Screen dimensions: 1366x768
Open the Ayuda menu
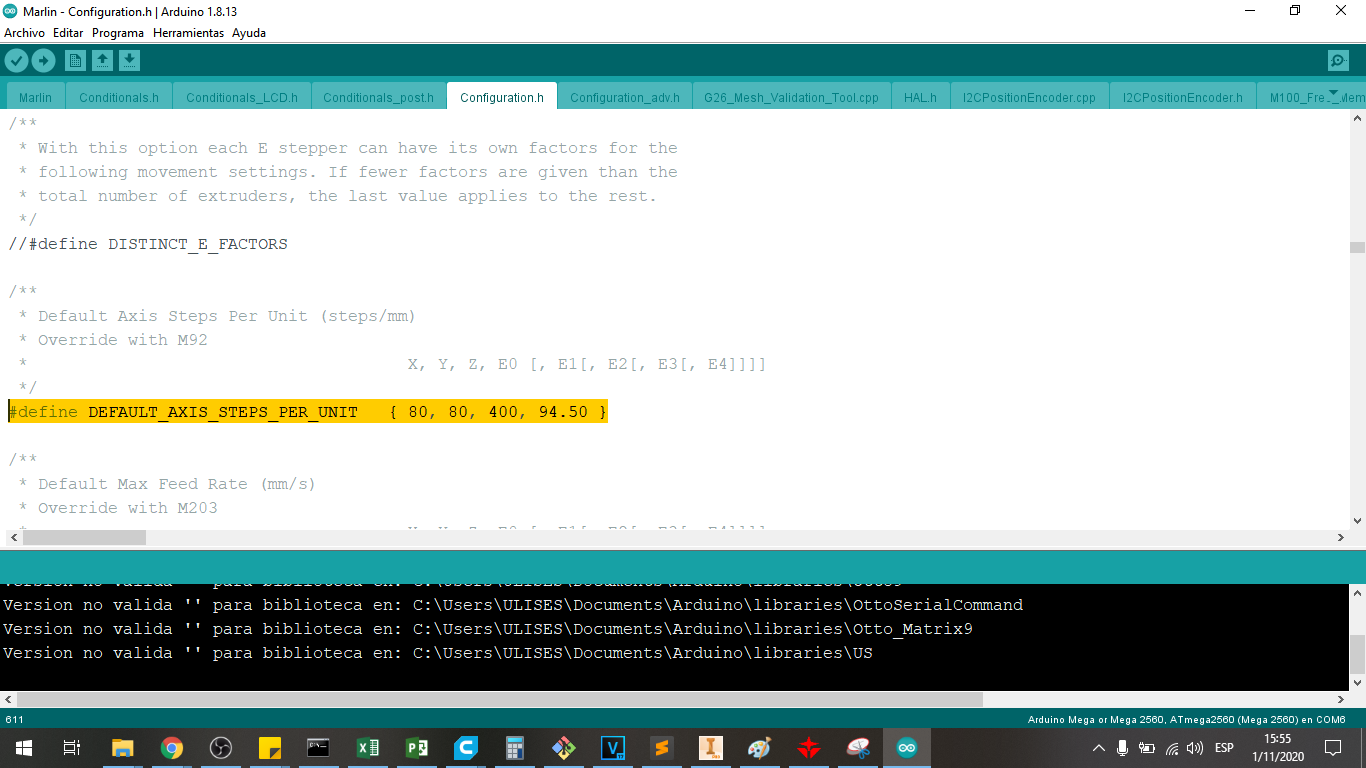249,33
